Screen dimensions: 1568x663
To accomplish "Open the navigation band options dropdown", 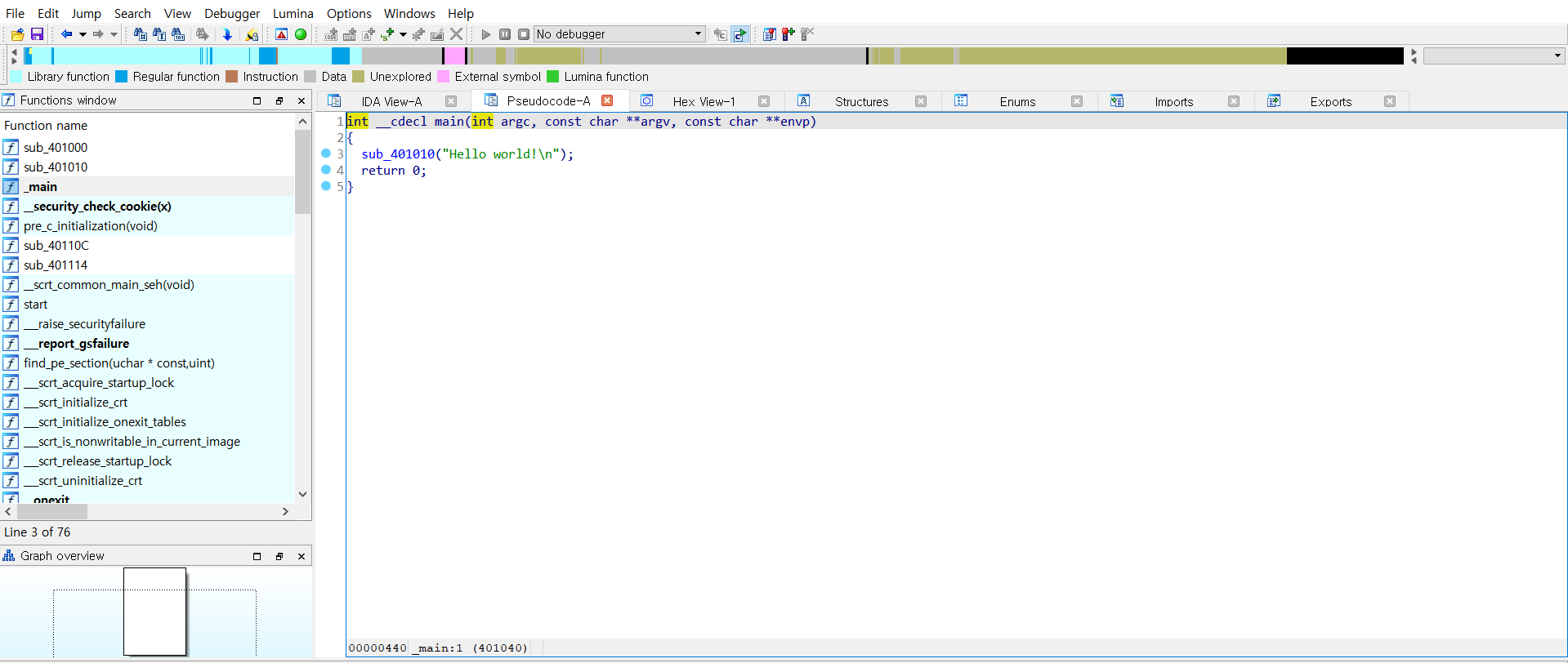I will [1494, 56].
